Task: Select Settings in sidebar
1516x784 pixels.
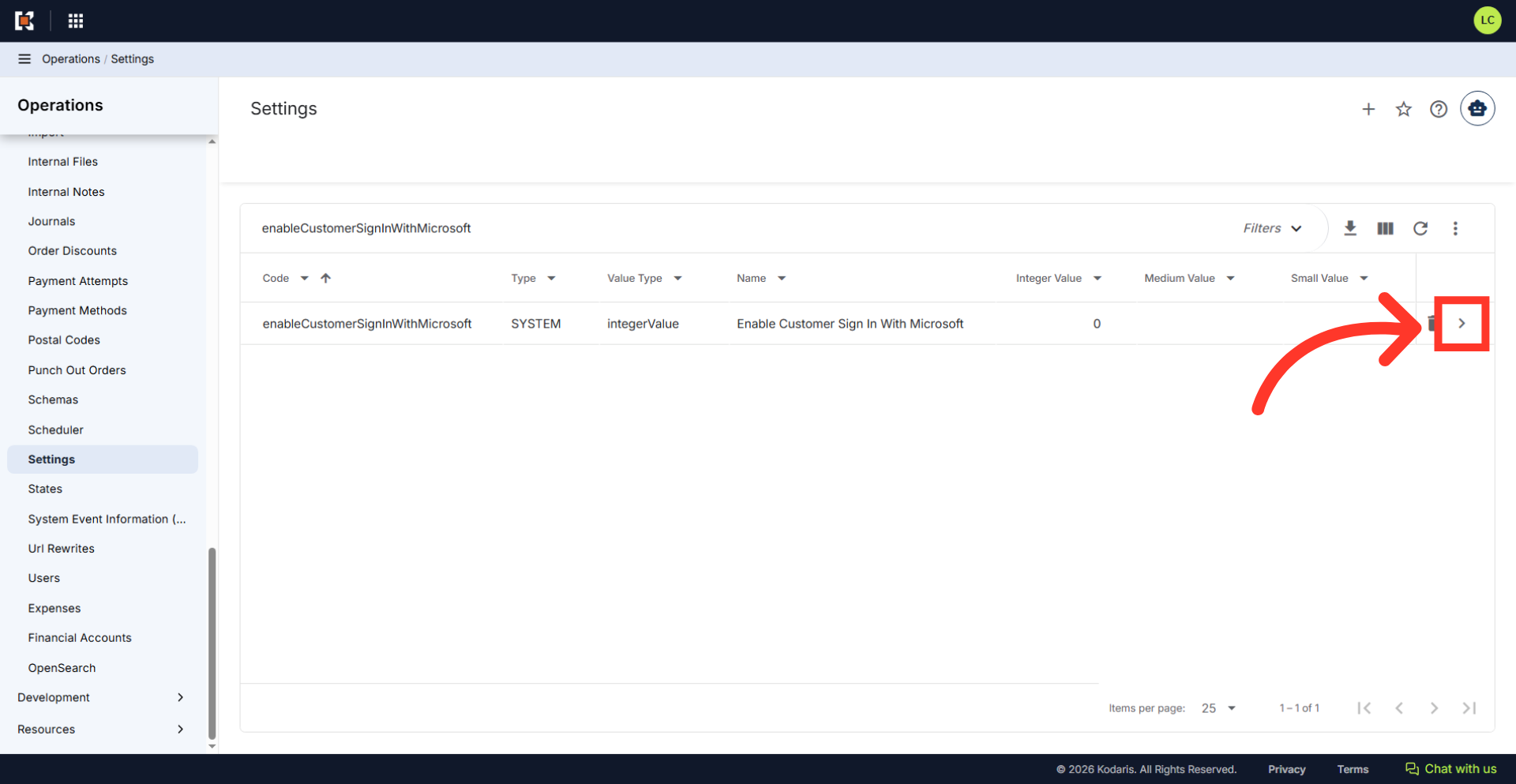Action: pos(103,460)
